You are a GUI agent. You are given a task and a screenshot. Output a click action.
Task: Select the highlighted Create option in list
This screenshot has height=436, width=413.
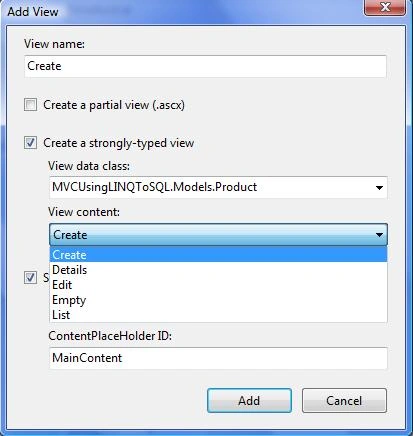[x=218, y=255]
